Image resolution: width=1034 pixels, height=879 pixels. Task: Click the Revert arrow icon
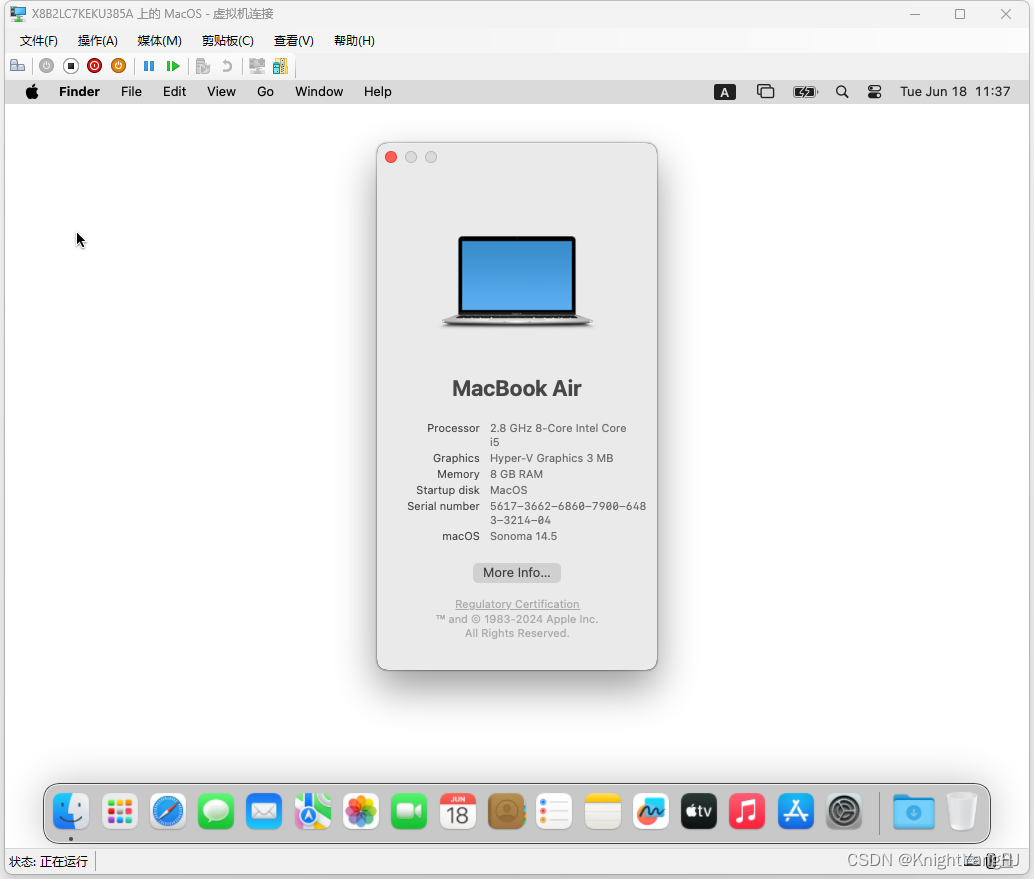click(x=227, y=66)
